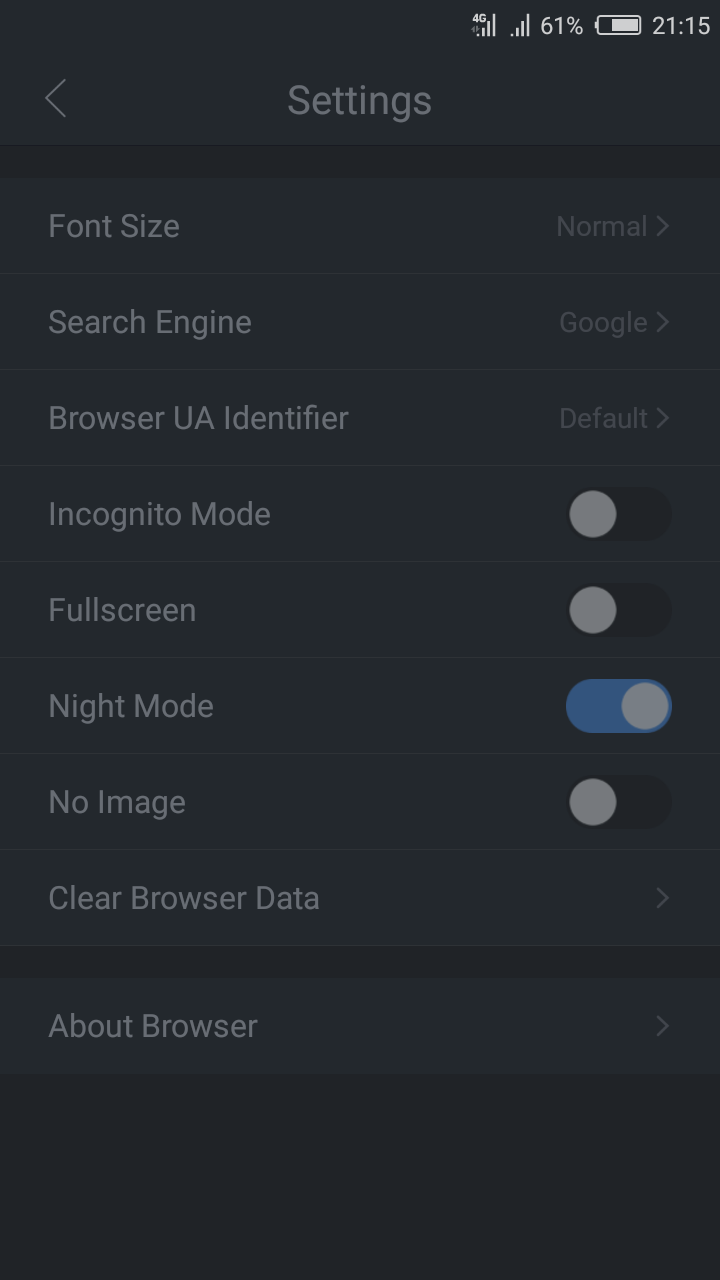Tap the clock showing 21:15
The width and height of the screenshot is (720, 1280).
(680, 26)
